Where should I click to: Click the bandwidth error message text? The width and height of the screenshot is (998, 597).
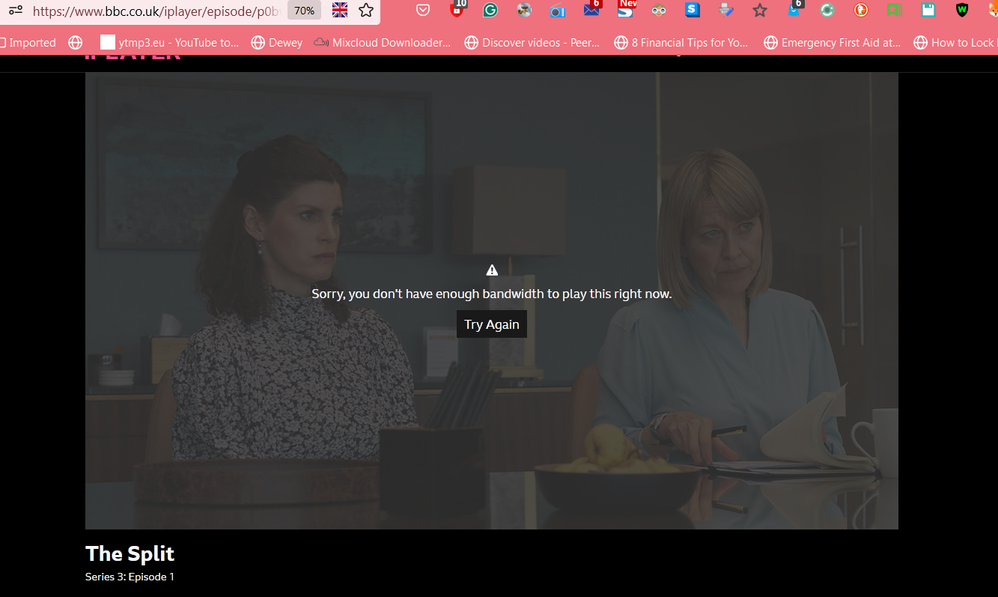491,294
